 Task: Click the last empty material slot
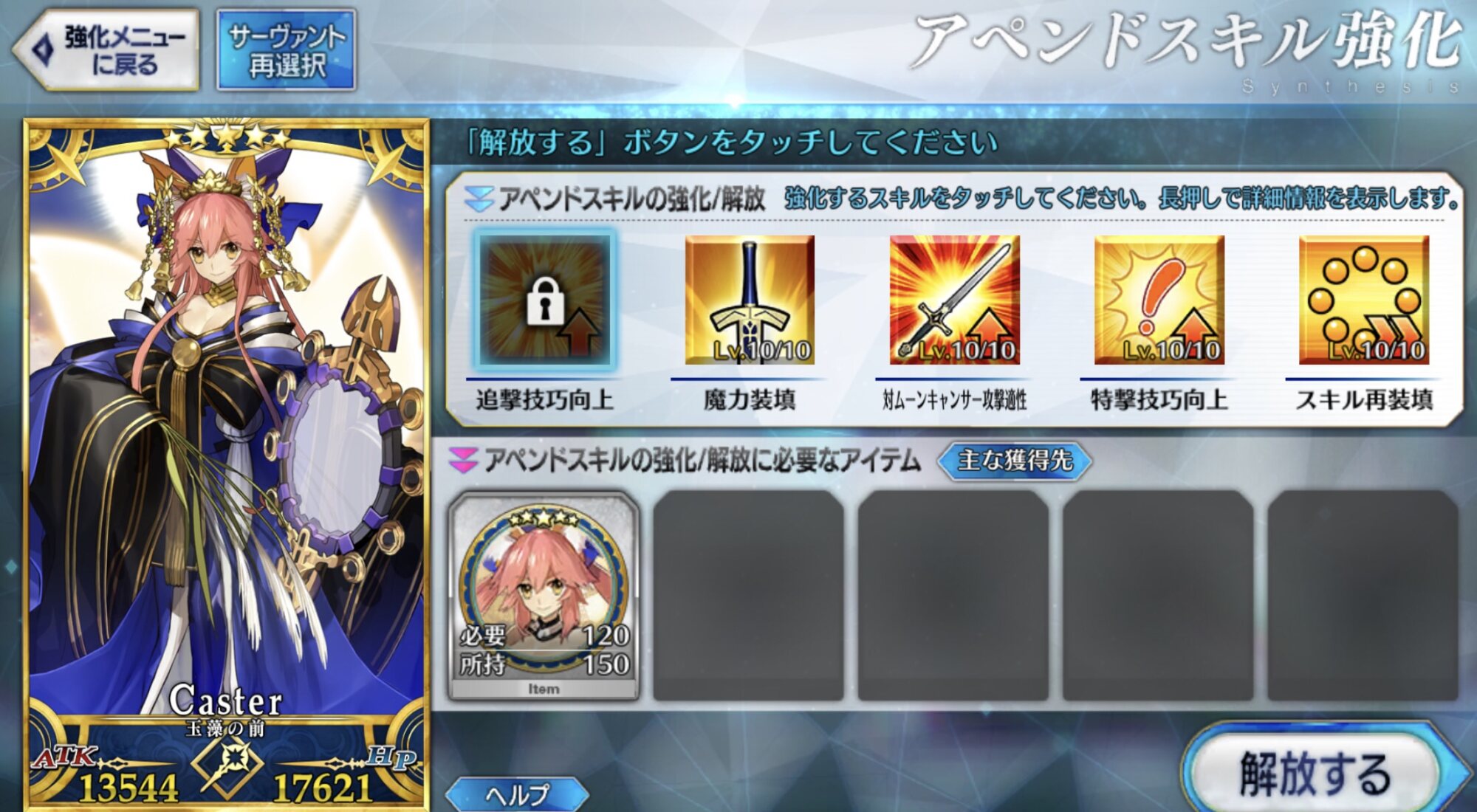coord(1363,595)
